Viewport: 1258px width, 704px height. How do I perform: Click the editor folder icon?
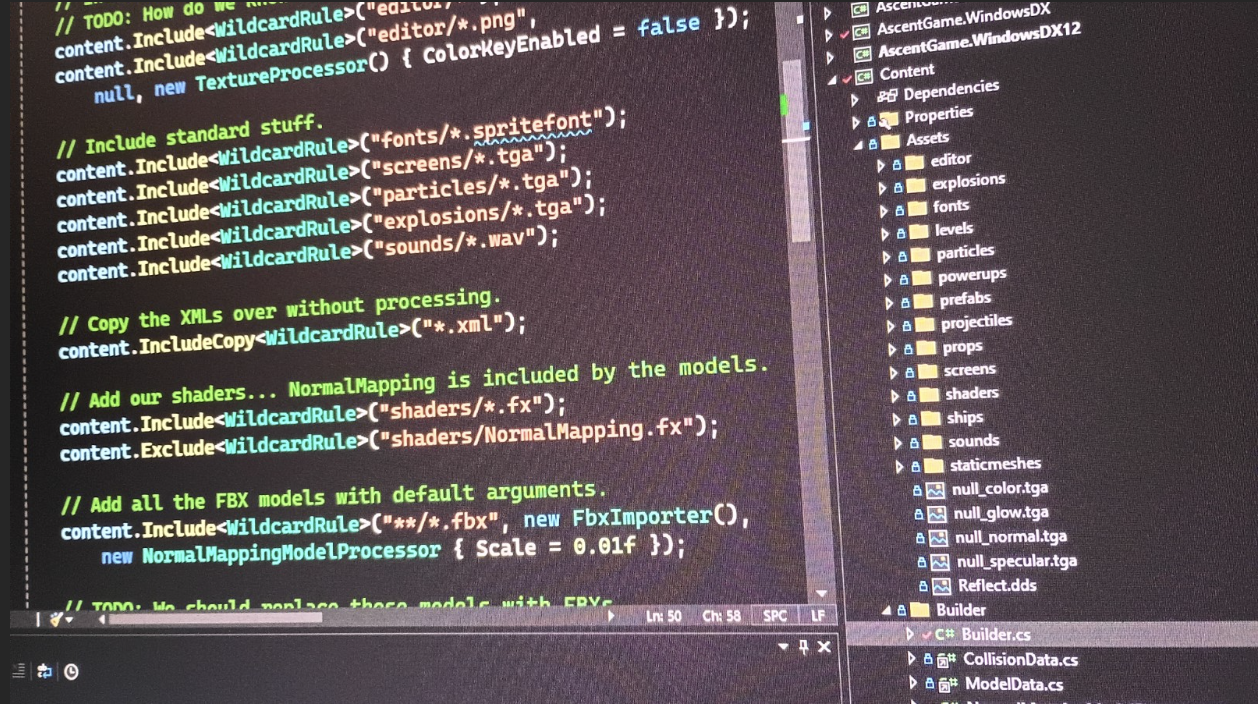click(x=914, y=162)
